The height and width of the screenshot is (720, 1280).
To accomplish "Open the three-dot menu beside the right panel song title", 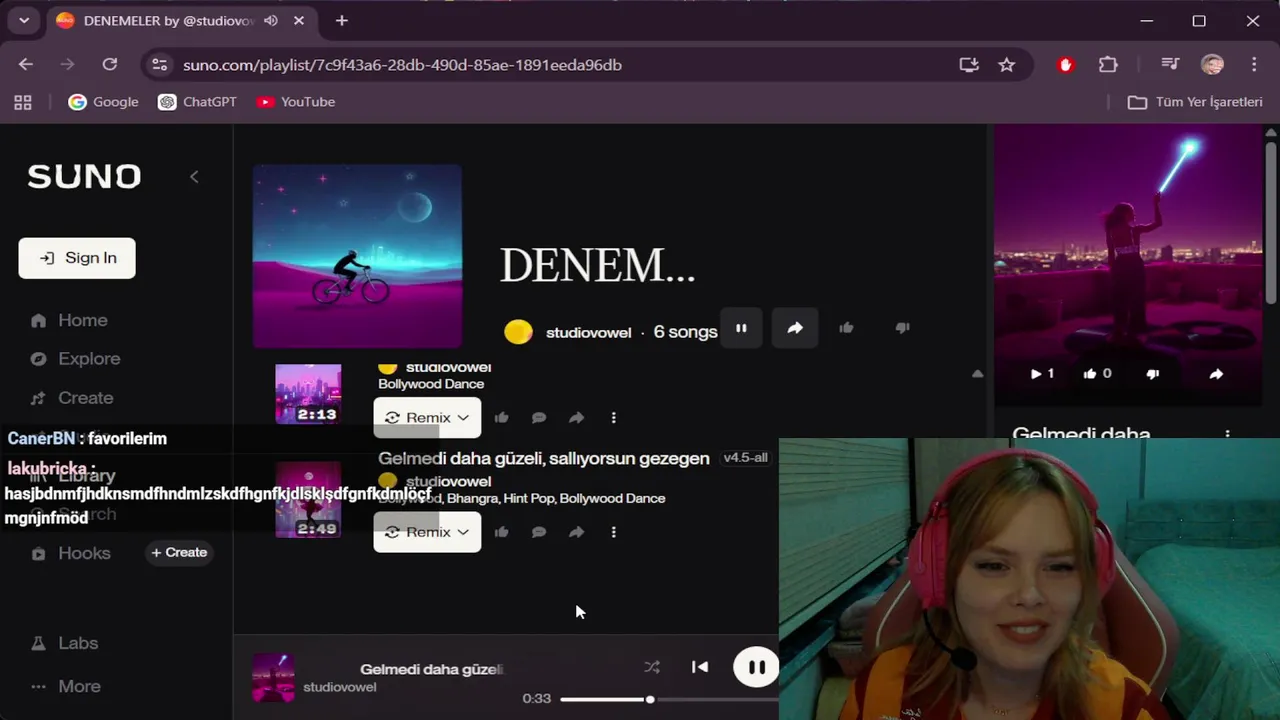I will pyautogui.click(x=1228, y=435).
